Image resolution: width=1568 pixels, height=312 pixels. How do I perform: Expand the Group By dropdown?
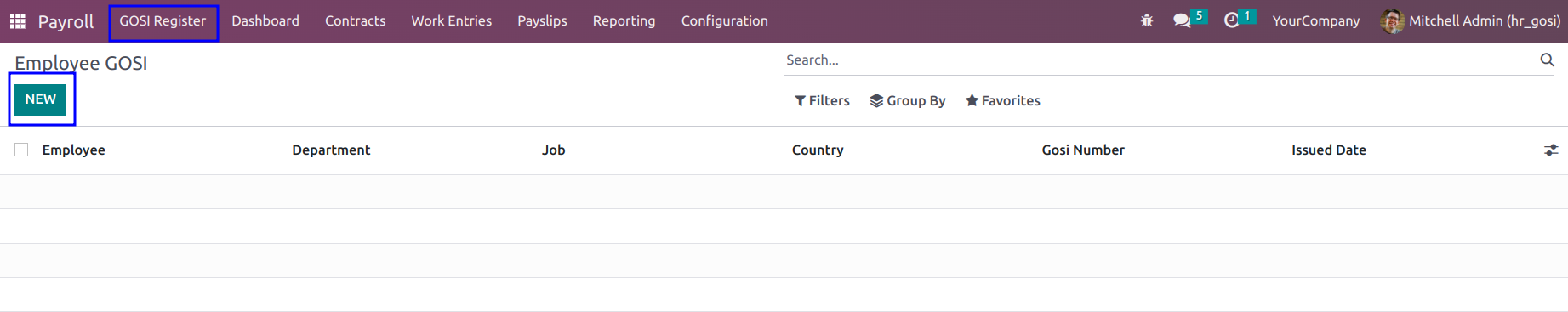coord(907,100)
